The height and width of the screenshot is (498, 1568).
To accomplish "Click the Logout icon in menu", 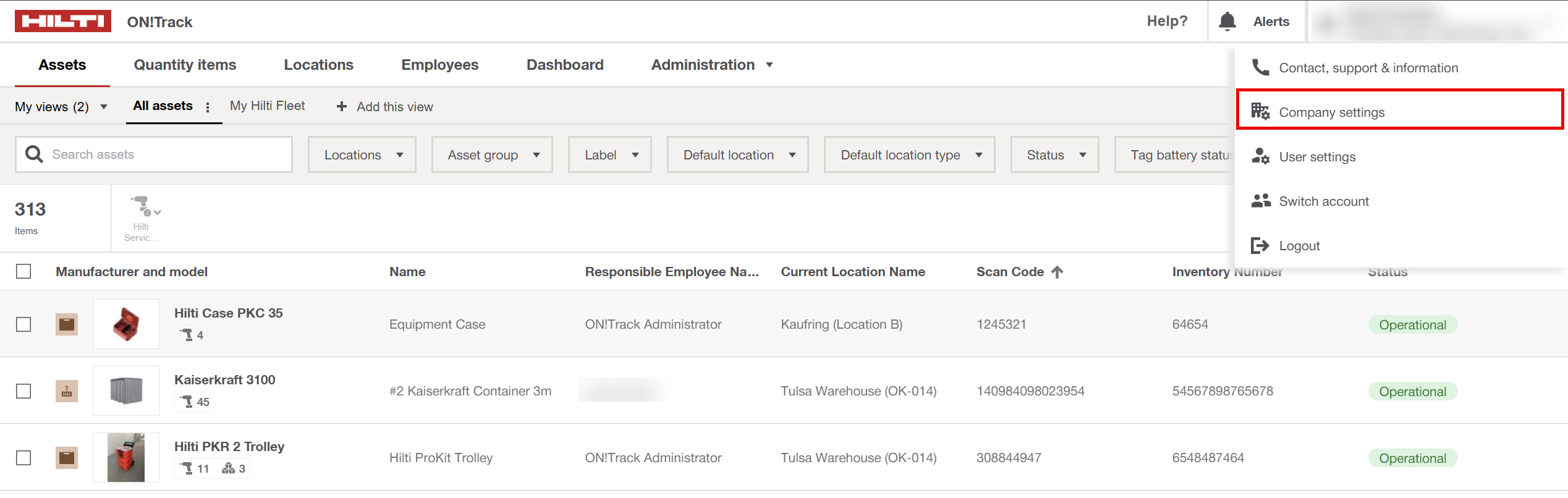I will pyautogui.click(x=1260, y=246).
